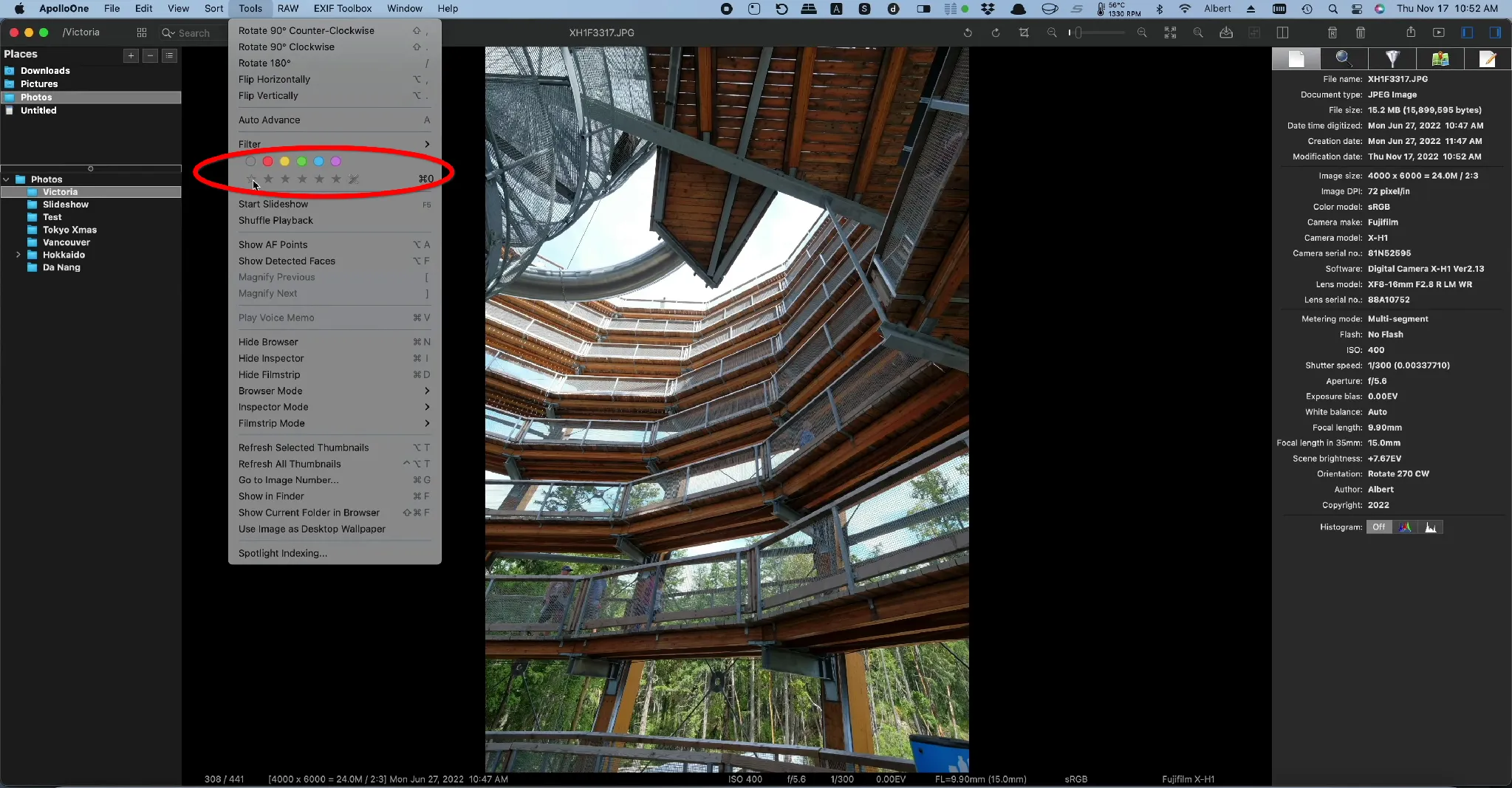Toggle right inspector panel with blue icon
Screen dimensions: 1512x788
1495,32
